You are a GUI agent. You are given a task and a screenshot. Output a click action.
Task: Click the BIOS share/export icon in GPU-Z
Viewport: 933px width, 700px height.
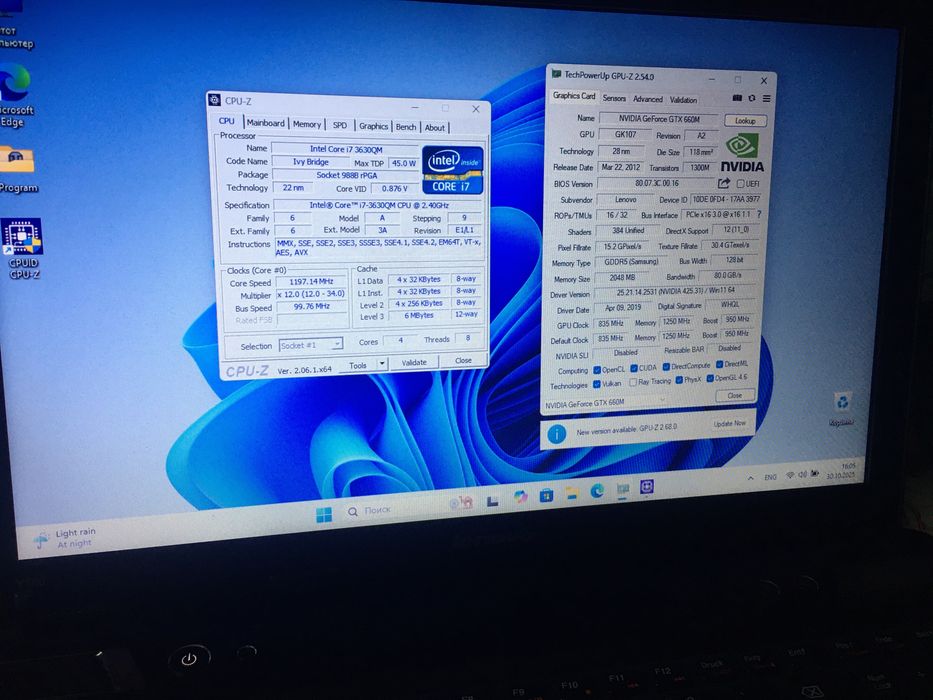point(724,183)
